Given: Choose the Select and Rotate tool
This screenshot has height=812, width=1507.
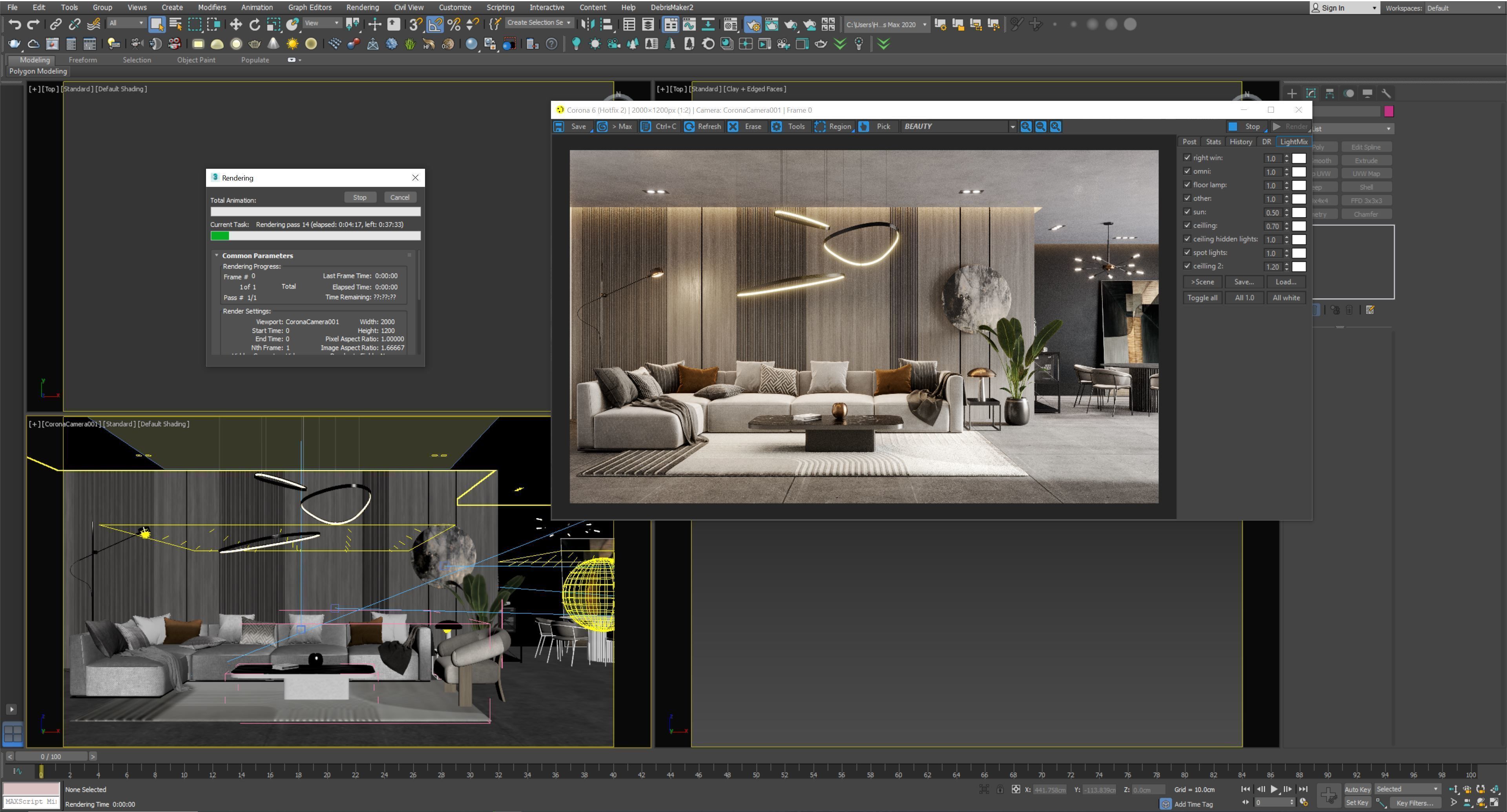Looking at the screenshot, I should (x=255, y=24).
